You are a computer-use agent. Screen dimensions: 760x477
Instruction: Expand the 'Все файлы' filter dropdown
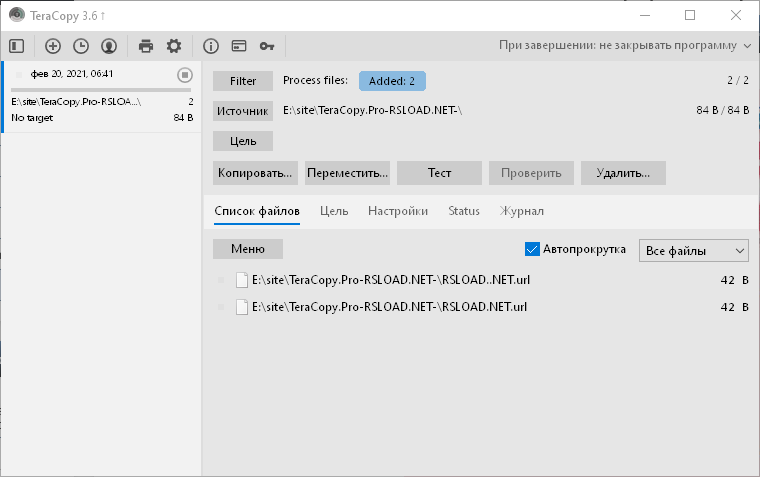coord(694,250)
